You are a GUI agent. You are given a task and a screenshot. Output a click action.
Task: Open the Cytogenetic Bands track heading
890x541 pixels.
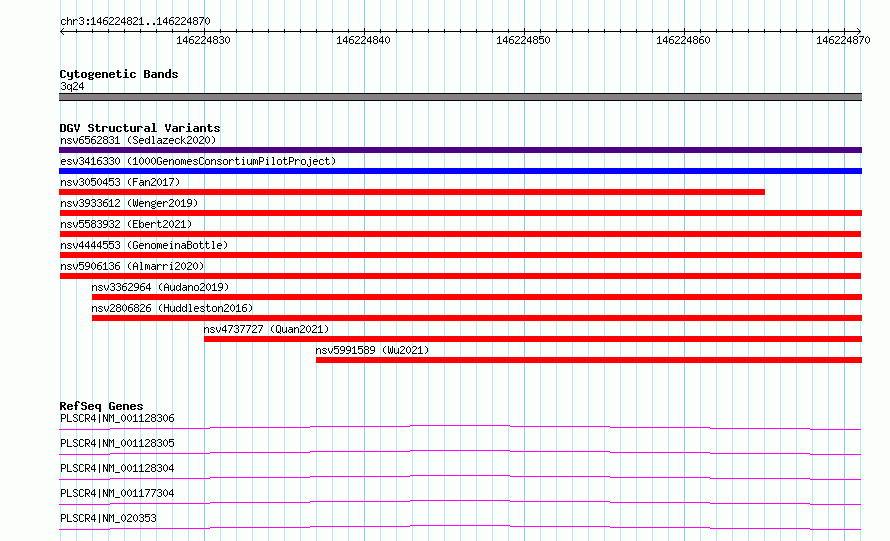point(119,74)
